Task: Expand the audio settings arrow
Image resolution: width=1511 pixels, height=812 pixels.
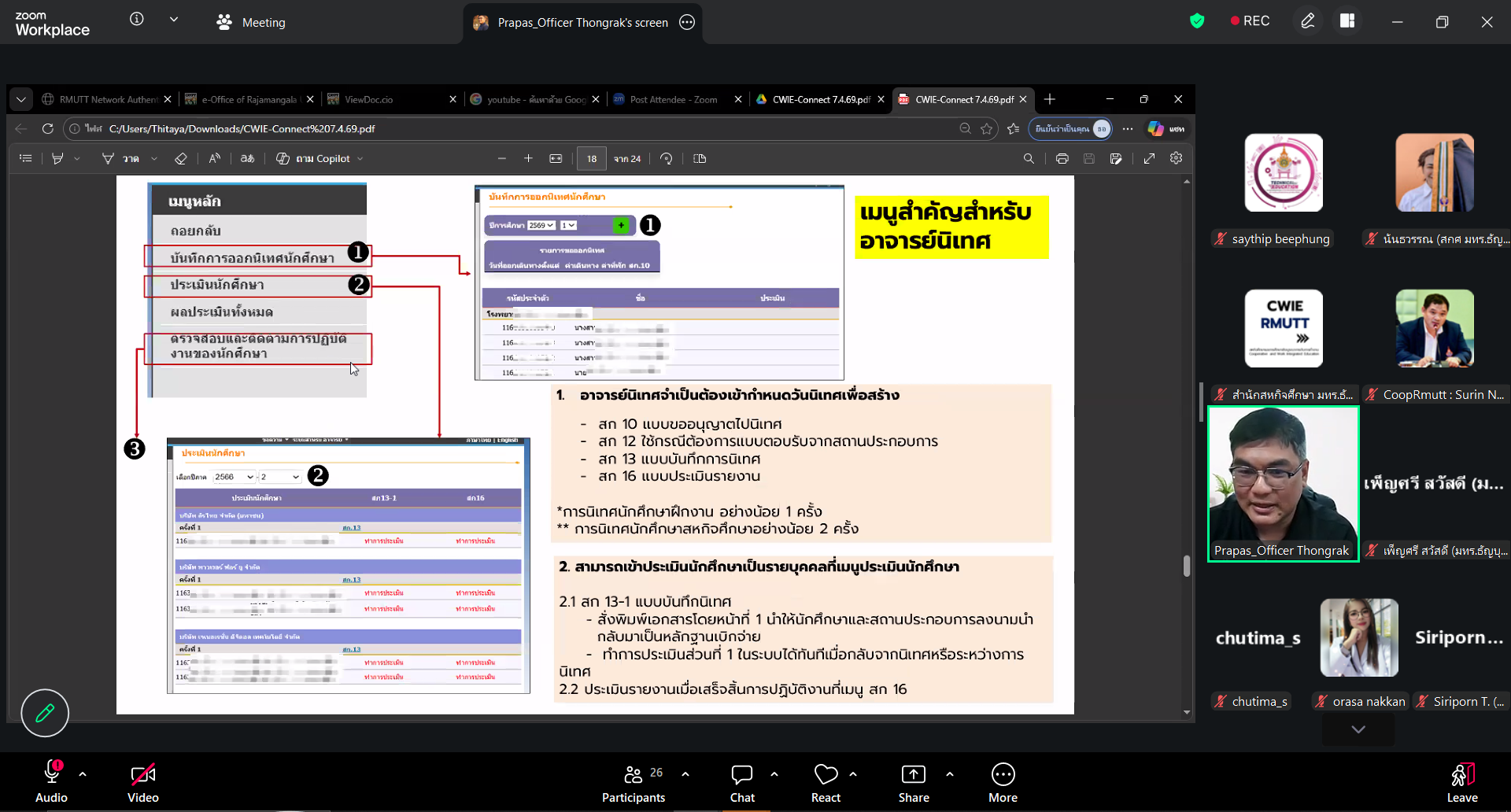Action: (x=83, y=774)
